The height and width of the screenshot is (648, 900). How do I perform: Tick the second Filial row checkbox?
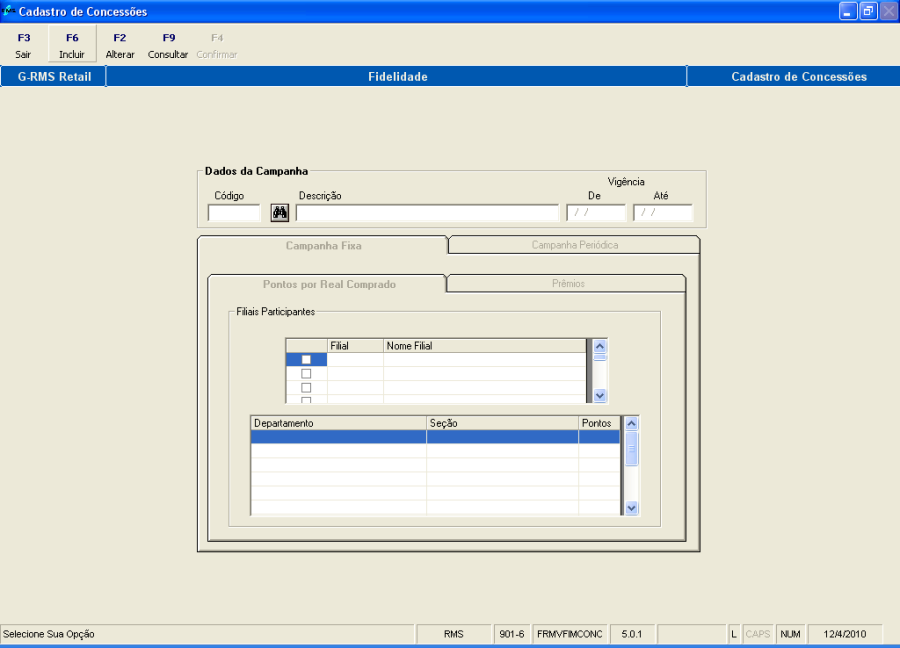point(306,374)
